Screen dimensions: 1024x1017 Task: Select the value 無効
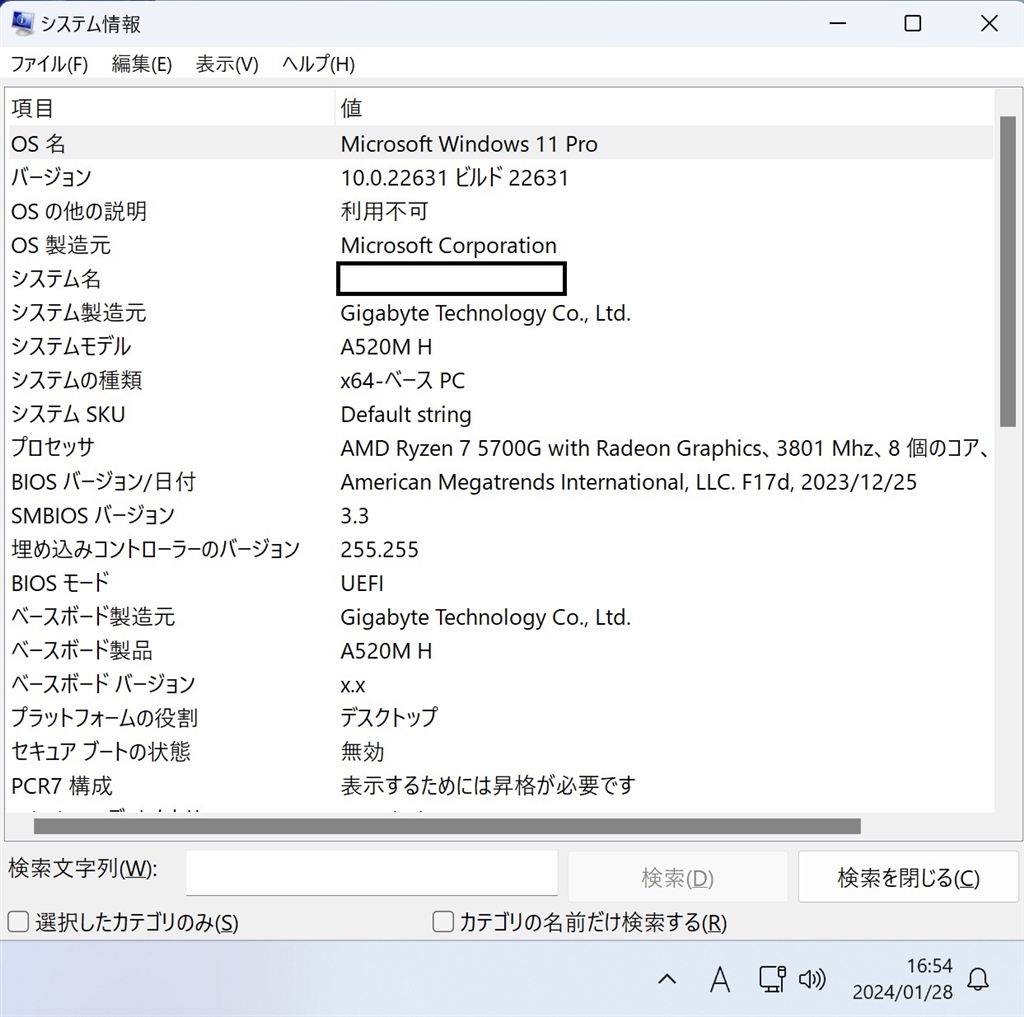coord(362,752)
